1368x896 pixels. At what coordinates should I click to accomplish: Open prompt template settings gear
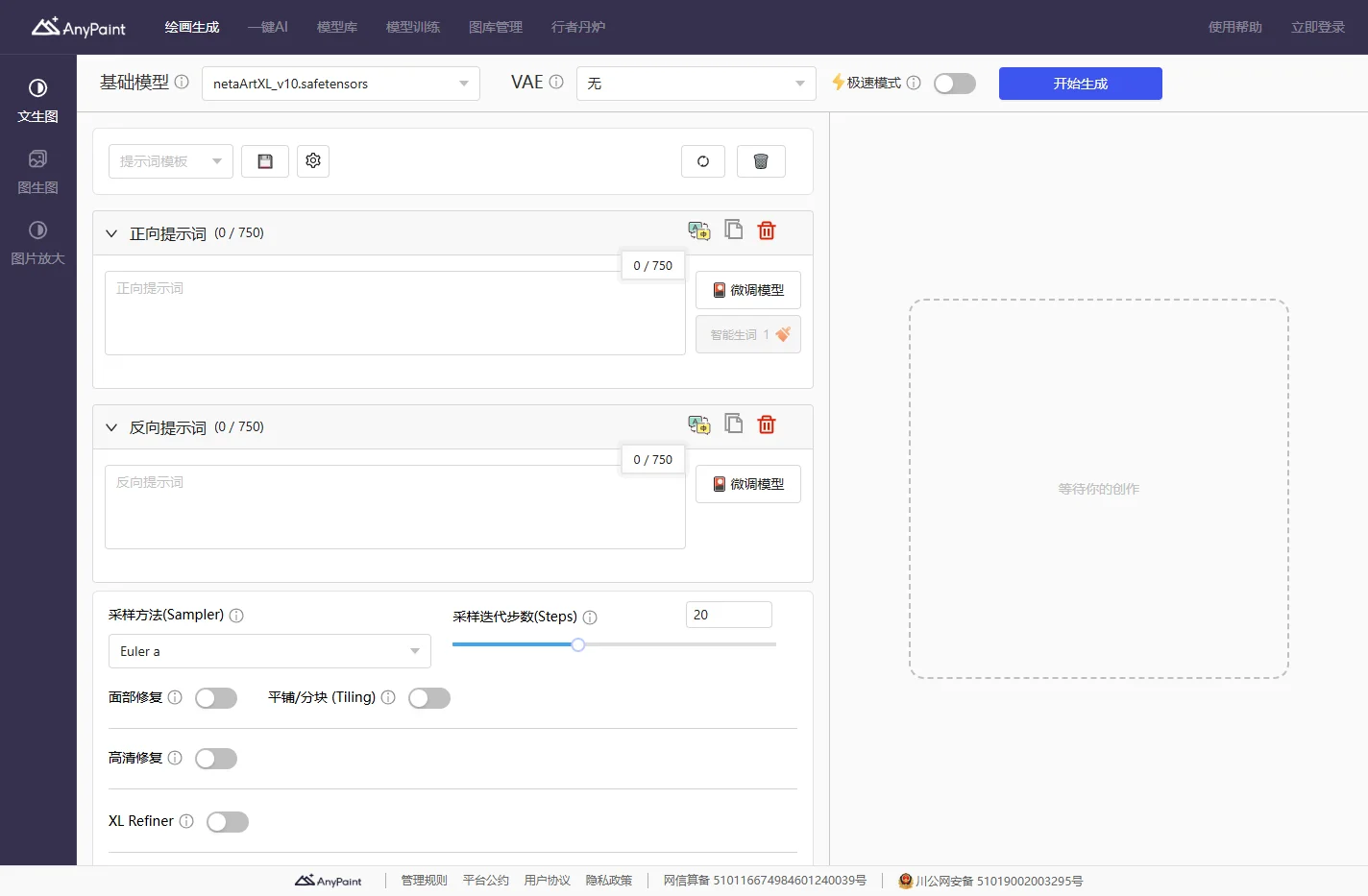pyautogui.click(x=313, y=161)
